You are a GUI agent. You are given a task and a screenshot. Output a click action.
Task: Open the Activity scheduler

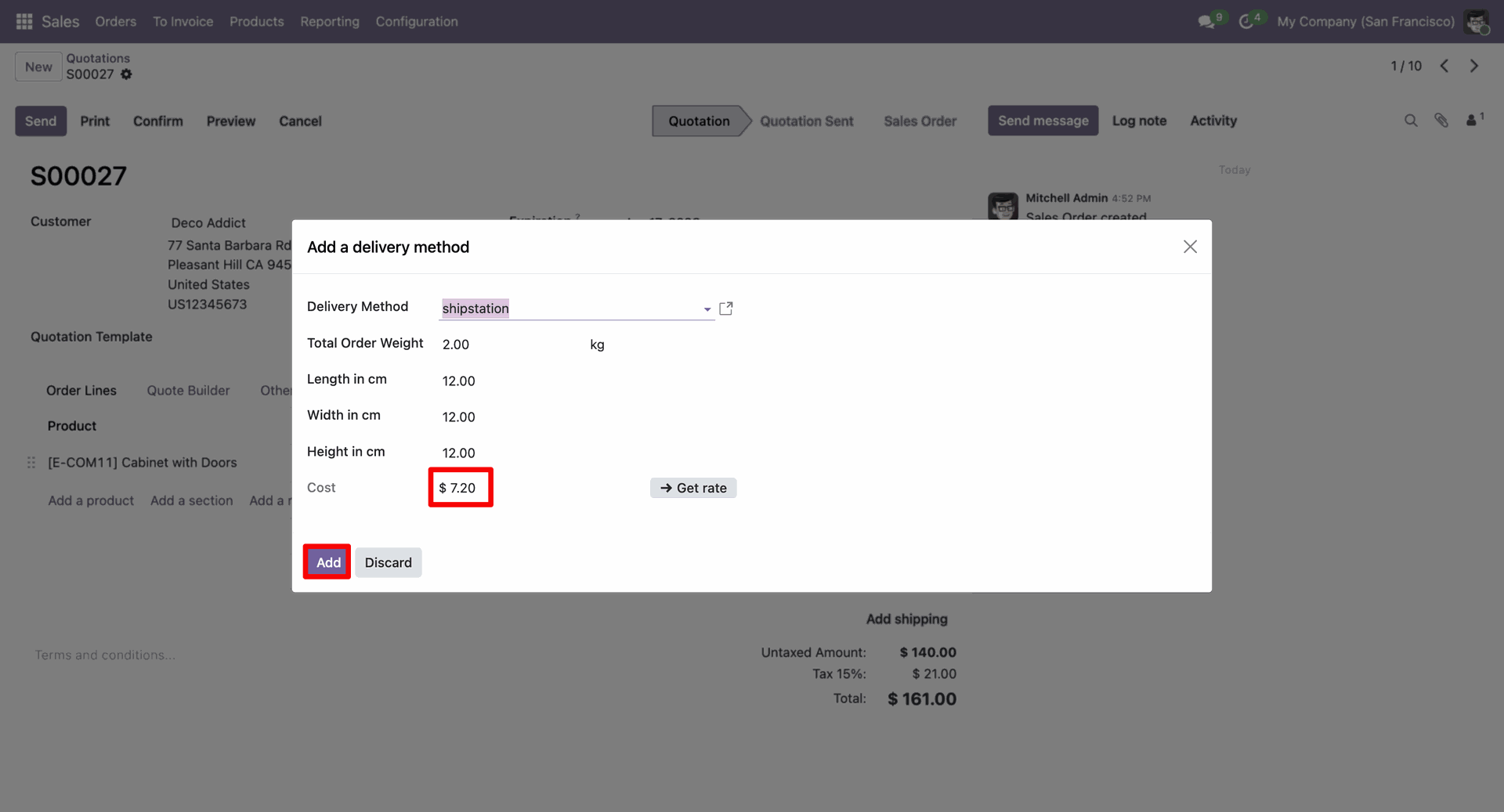(x=1213, y=121)
